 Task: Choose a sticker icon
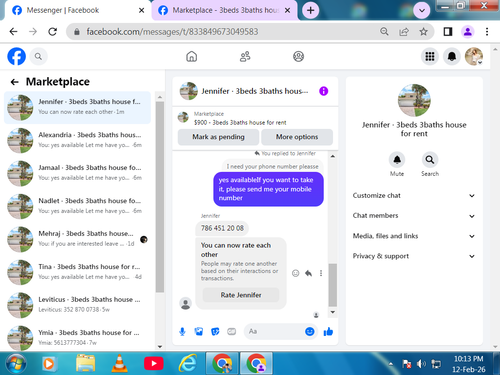[x=215, y=331]
